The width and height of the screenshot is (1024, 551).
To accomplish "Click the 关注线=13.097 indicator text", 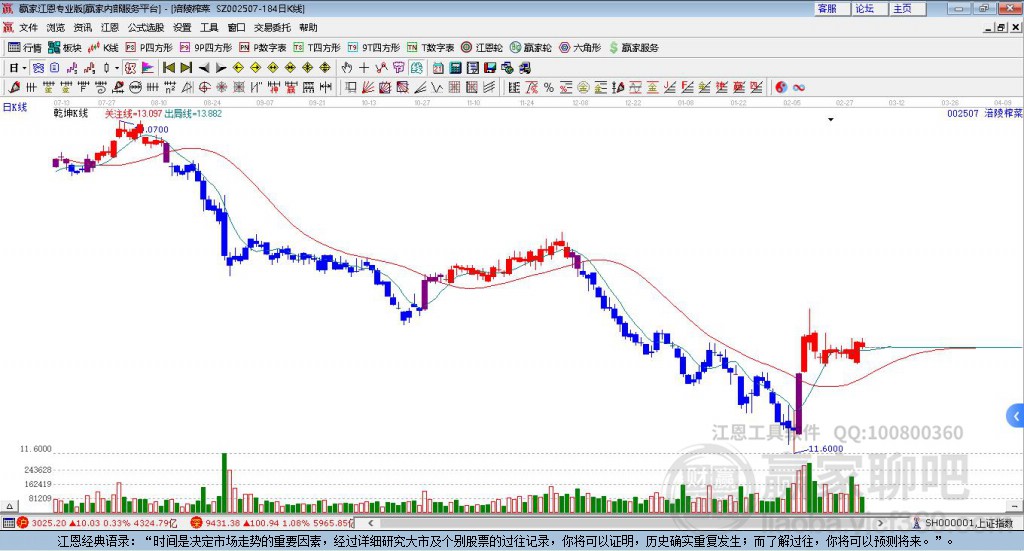I will pos(133,114).
